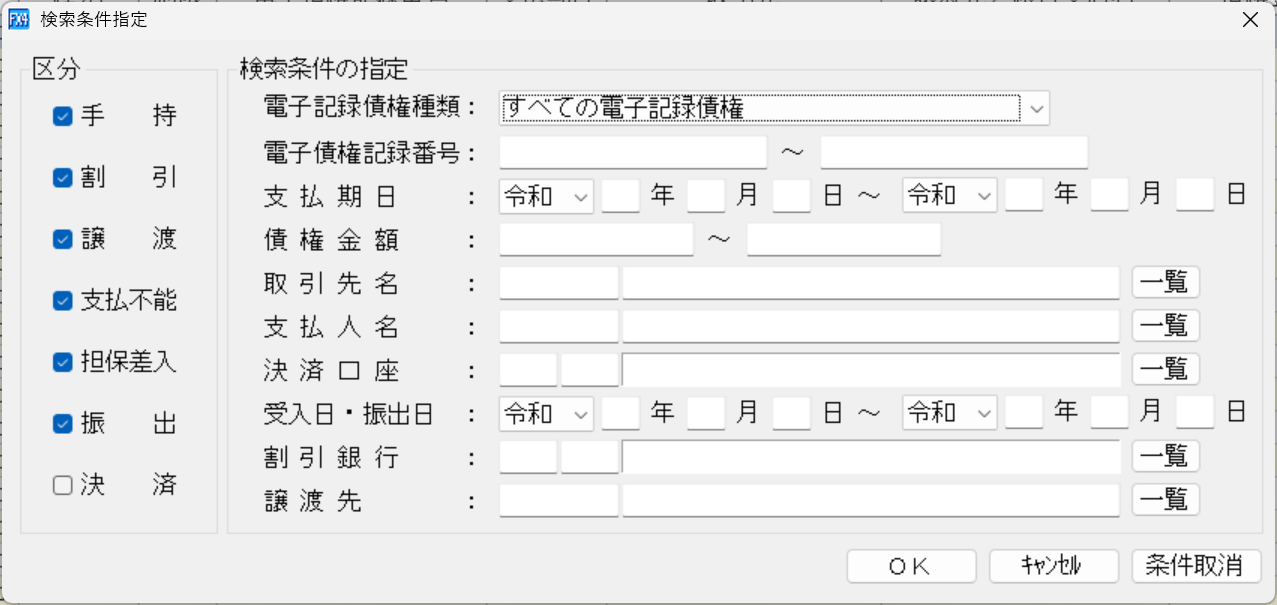Image resolution: width=1277 pixels, height=605 pixels.
Task: Click the first 電子債権記録番号 input field
Action: click(x=632, y=151)
